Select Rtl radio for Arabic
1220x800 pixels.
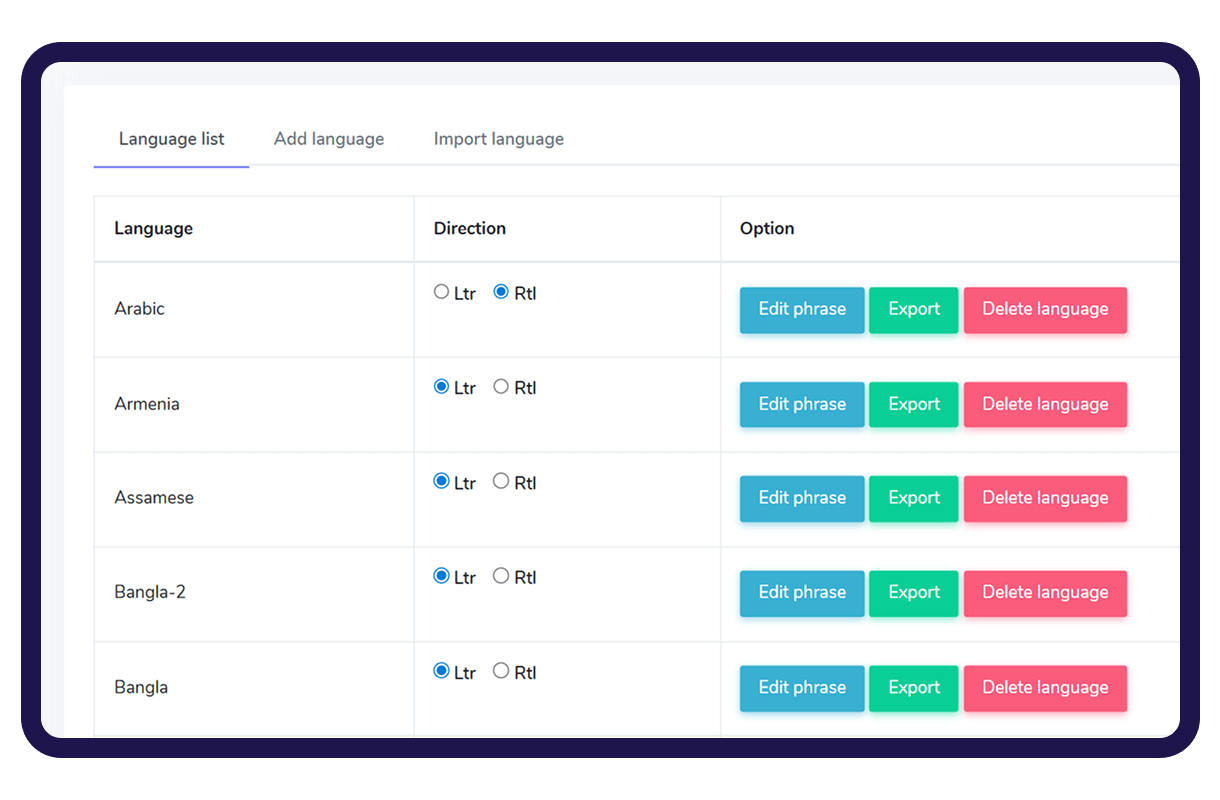tap(501, 292)
